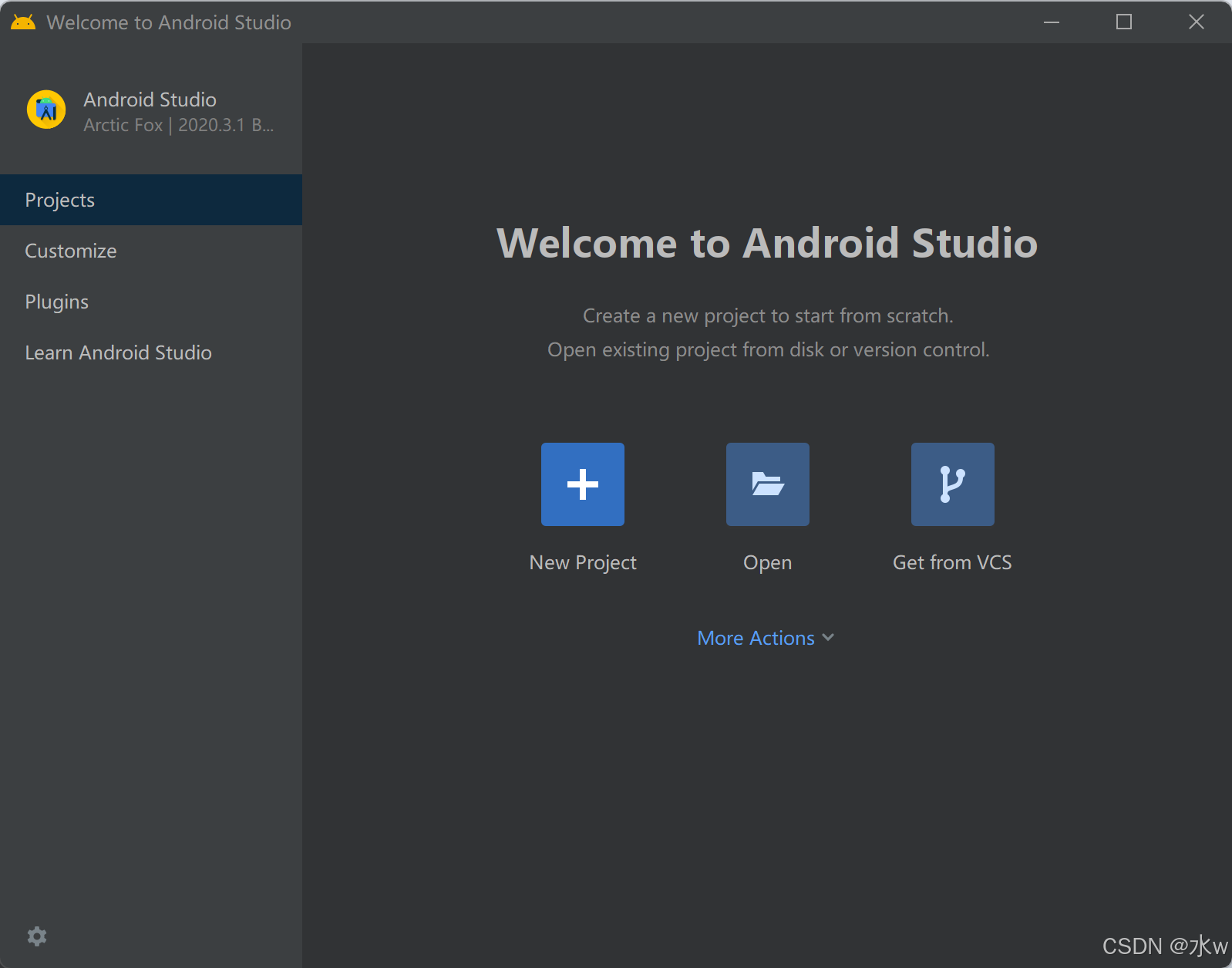Maximize the Welcome window
1232x968 pixels.
point(1124,22)
